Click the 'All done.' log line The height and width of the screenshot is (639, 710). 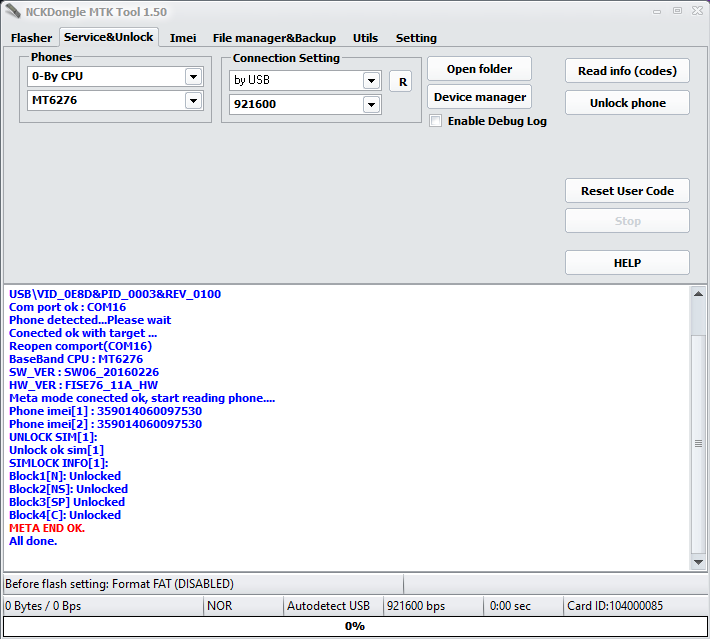pyautogui.click(x=33, y=541)
